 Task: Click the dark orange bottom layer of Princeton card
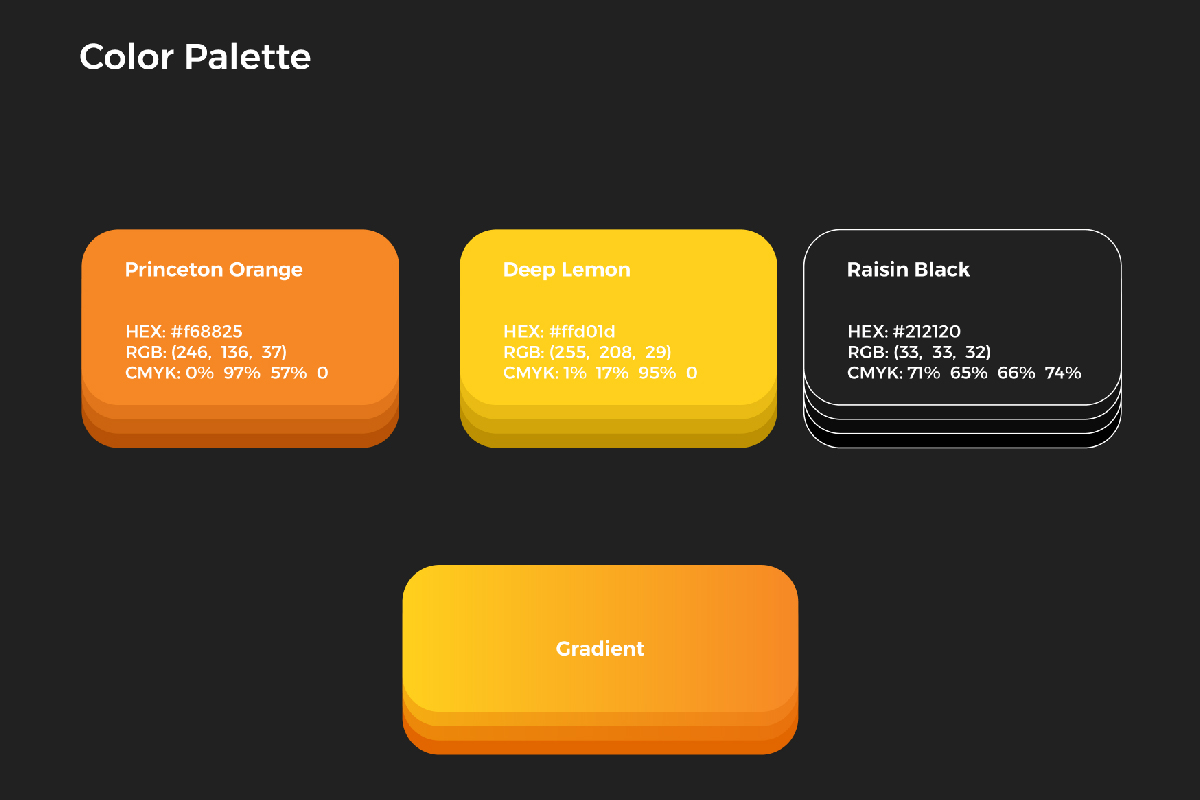(x=240, y=441)
